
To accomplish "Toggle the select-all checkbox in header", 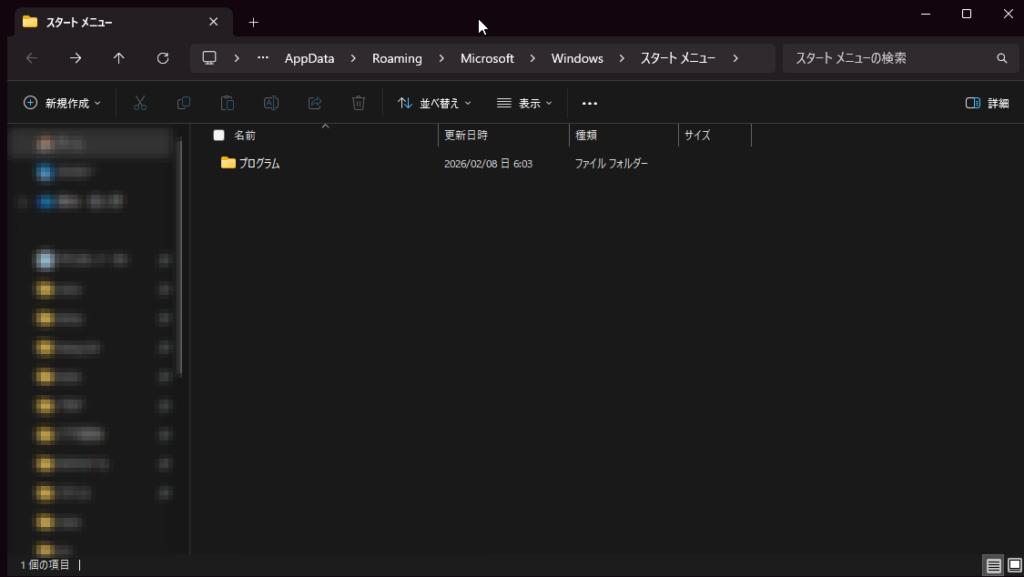I will 219,135.
